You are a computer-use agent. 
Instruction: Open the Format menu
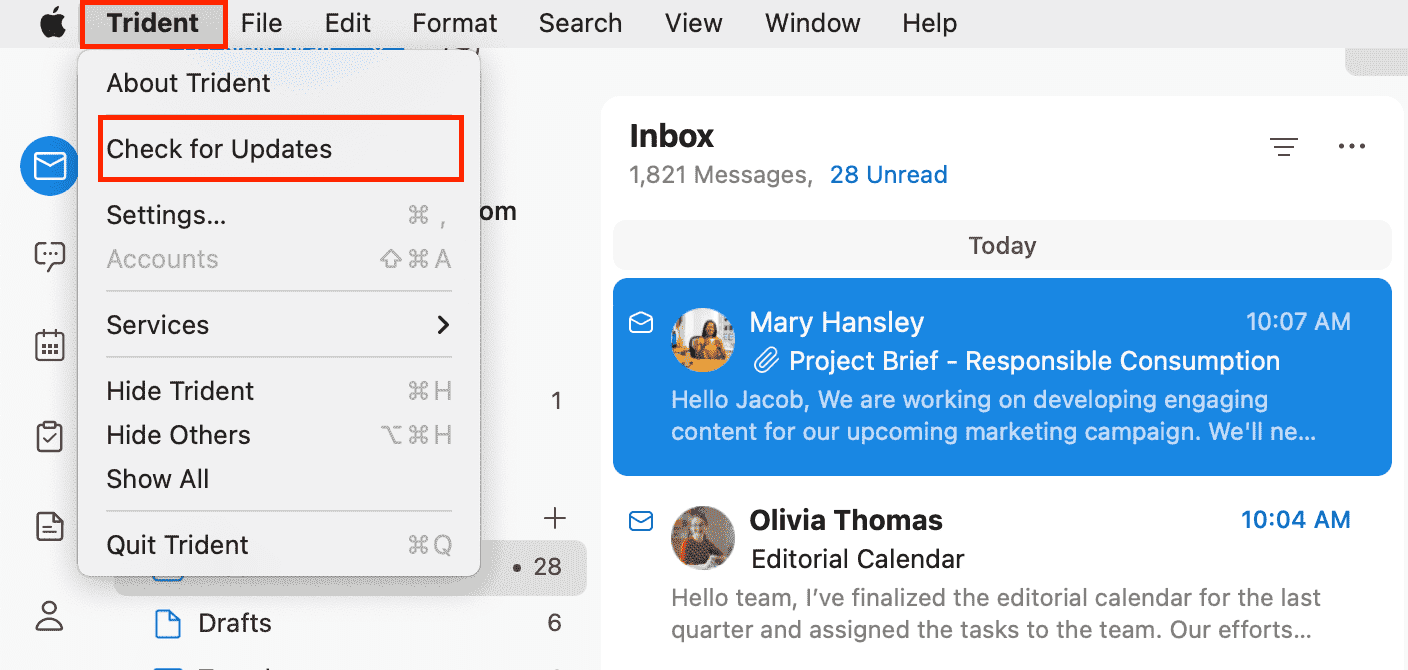[455, 23]
